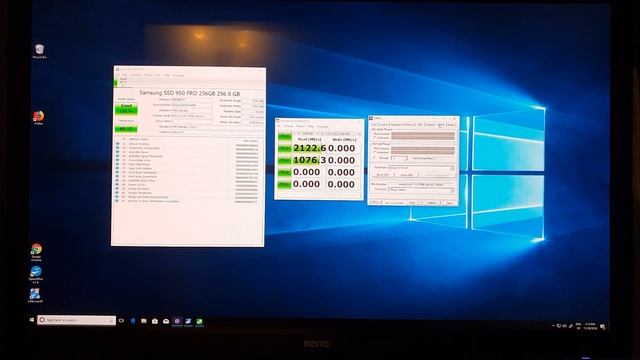Open the taskbar clock and date
Image resolution: width=640 pixels, height=360 pixels.
click(x=590, y=326)
